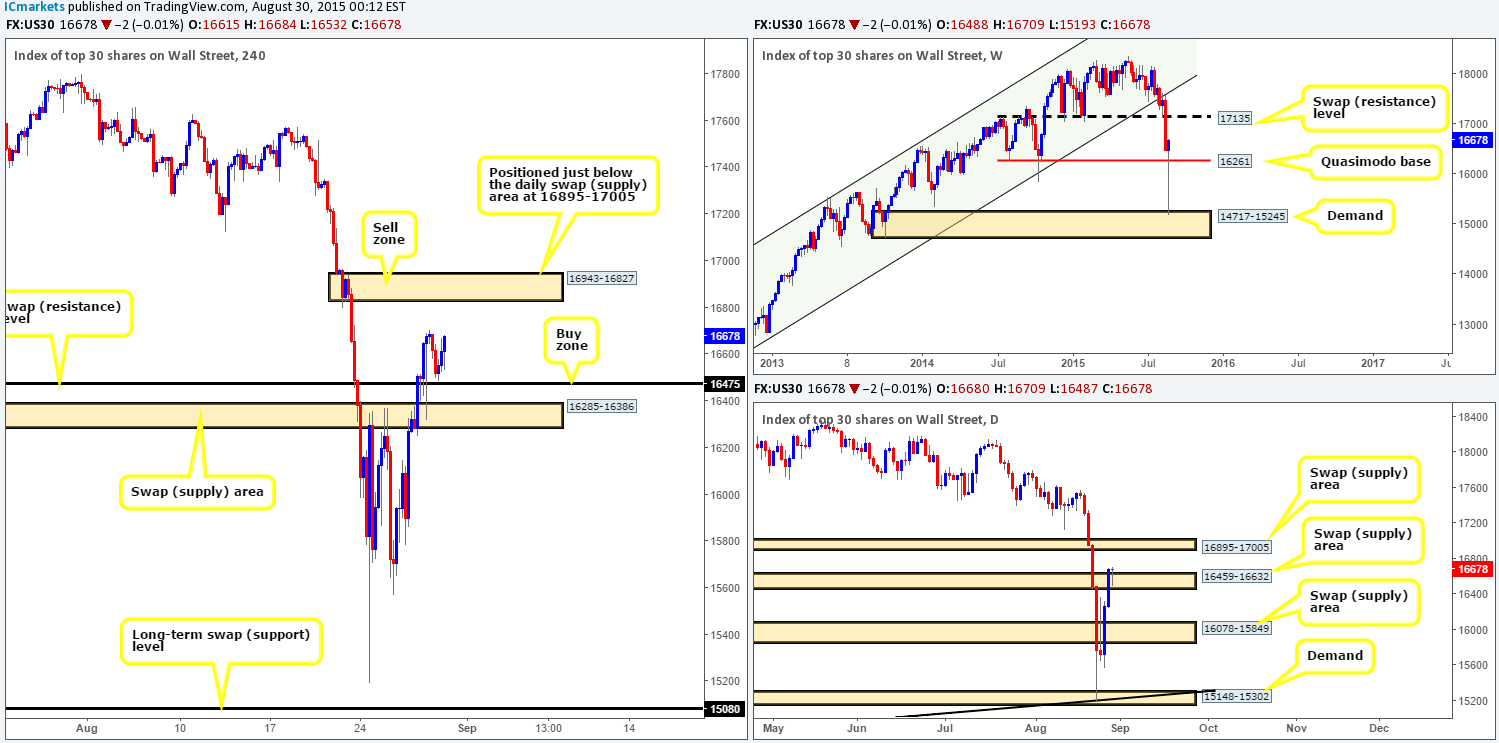Click the 16261 Quasimodo price label
The image size is (1499, 743).
1236,159
